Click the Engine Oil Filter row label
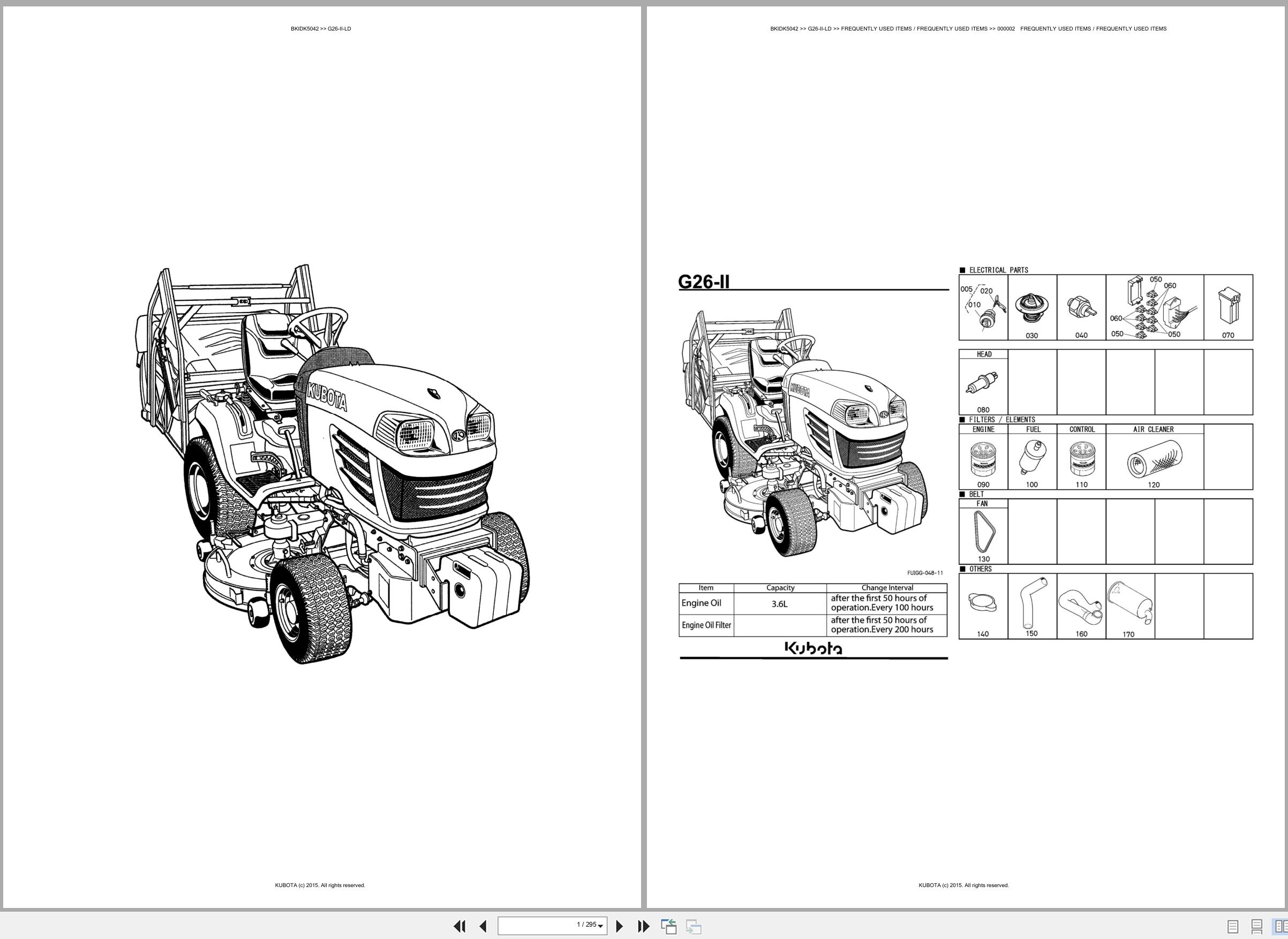 tap(706, 625)
